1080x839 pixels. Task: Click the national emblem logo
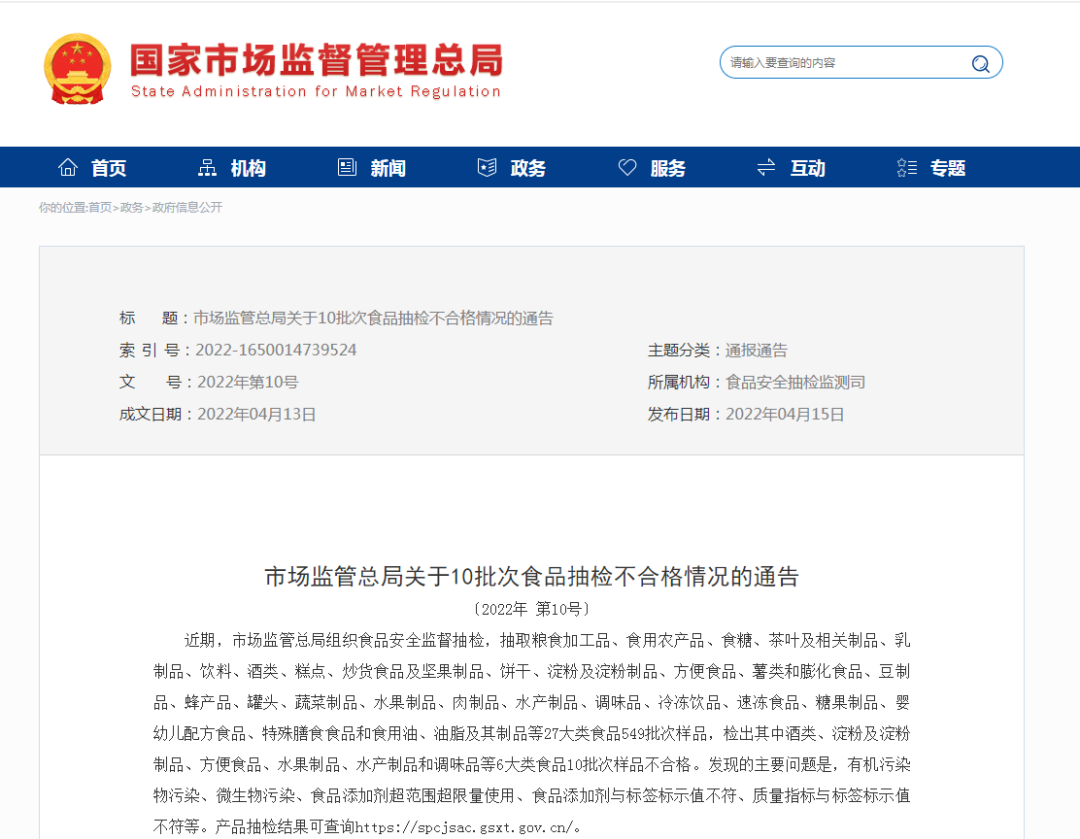pos(77,69)
